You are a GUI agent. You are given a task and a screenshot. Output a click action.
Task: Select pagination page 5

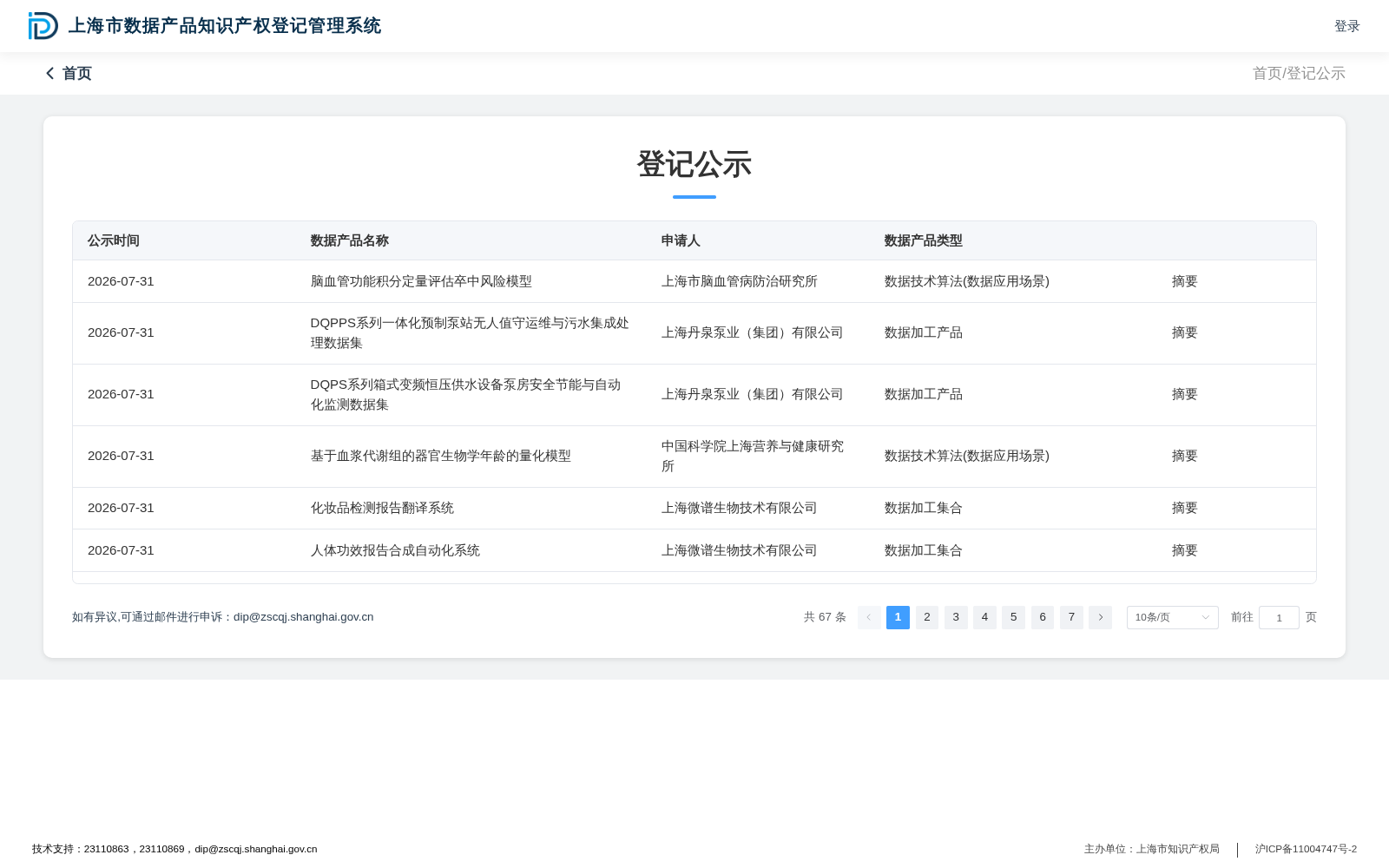pyautogui.click(x=1013, y=617)
